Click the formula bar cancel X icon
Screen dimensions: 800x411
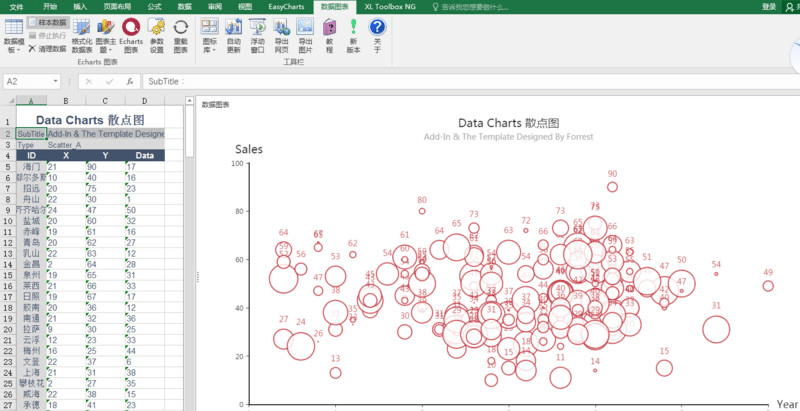(89, 82)
